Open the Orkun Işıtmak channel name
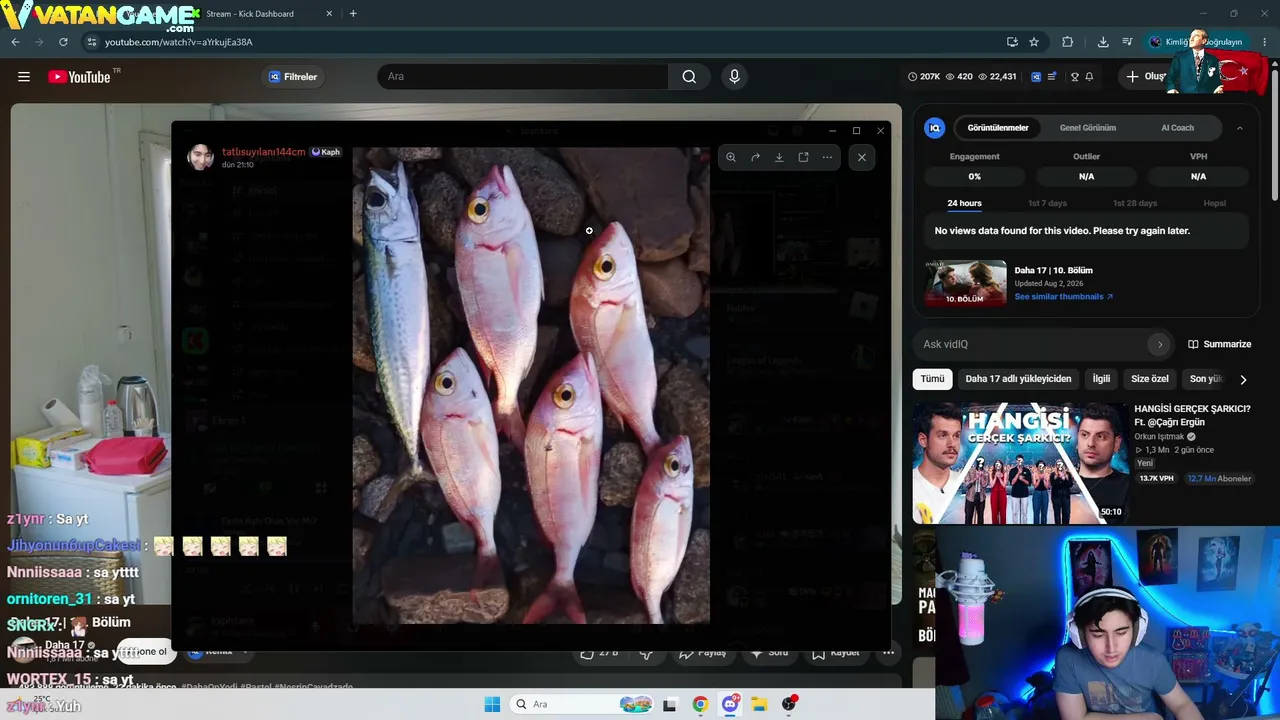 click(1159, 436)
